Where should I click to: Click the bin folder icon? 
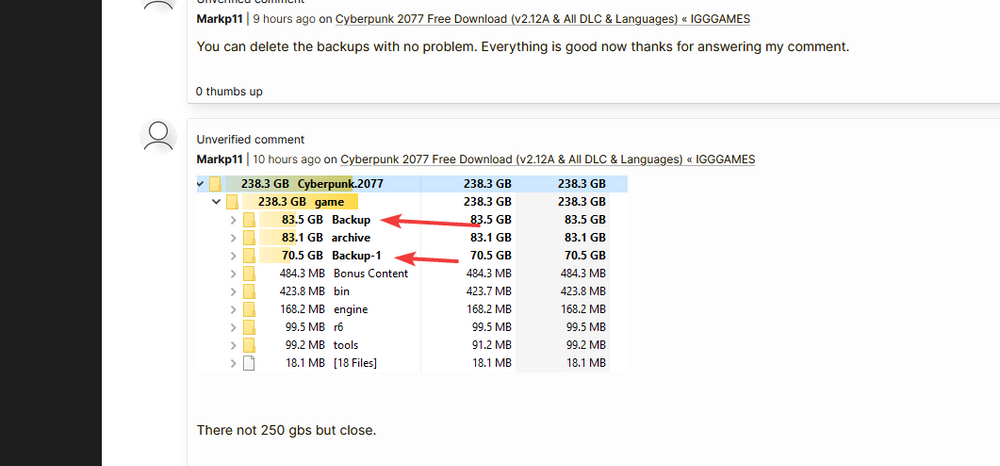point(249,291)
